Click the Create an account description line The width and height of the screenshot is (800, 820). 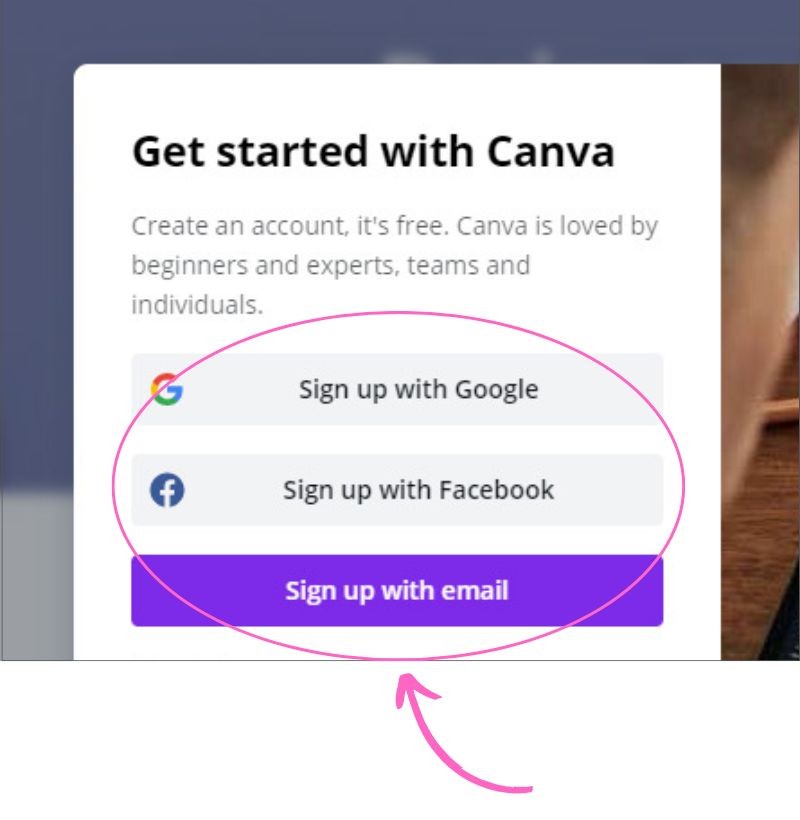click(395, 227)
